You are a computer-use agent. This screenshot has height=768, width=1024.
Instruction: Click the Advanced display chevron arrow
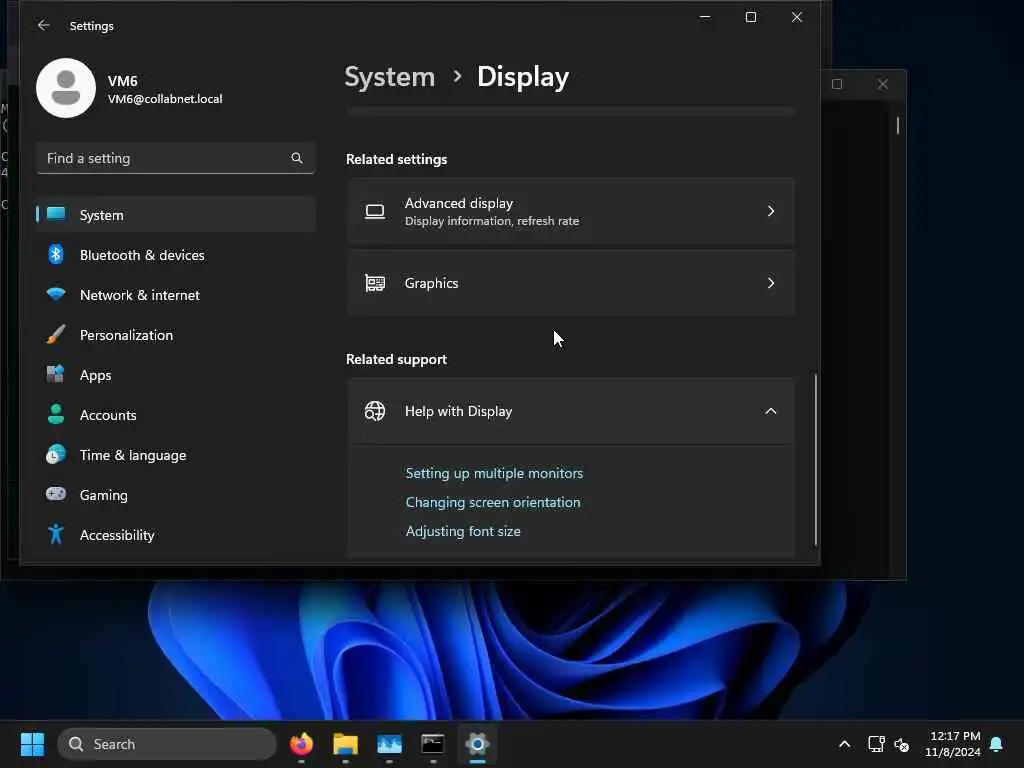coord(771,211)
